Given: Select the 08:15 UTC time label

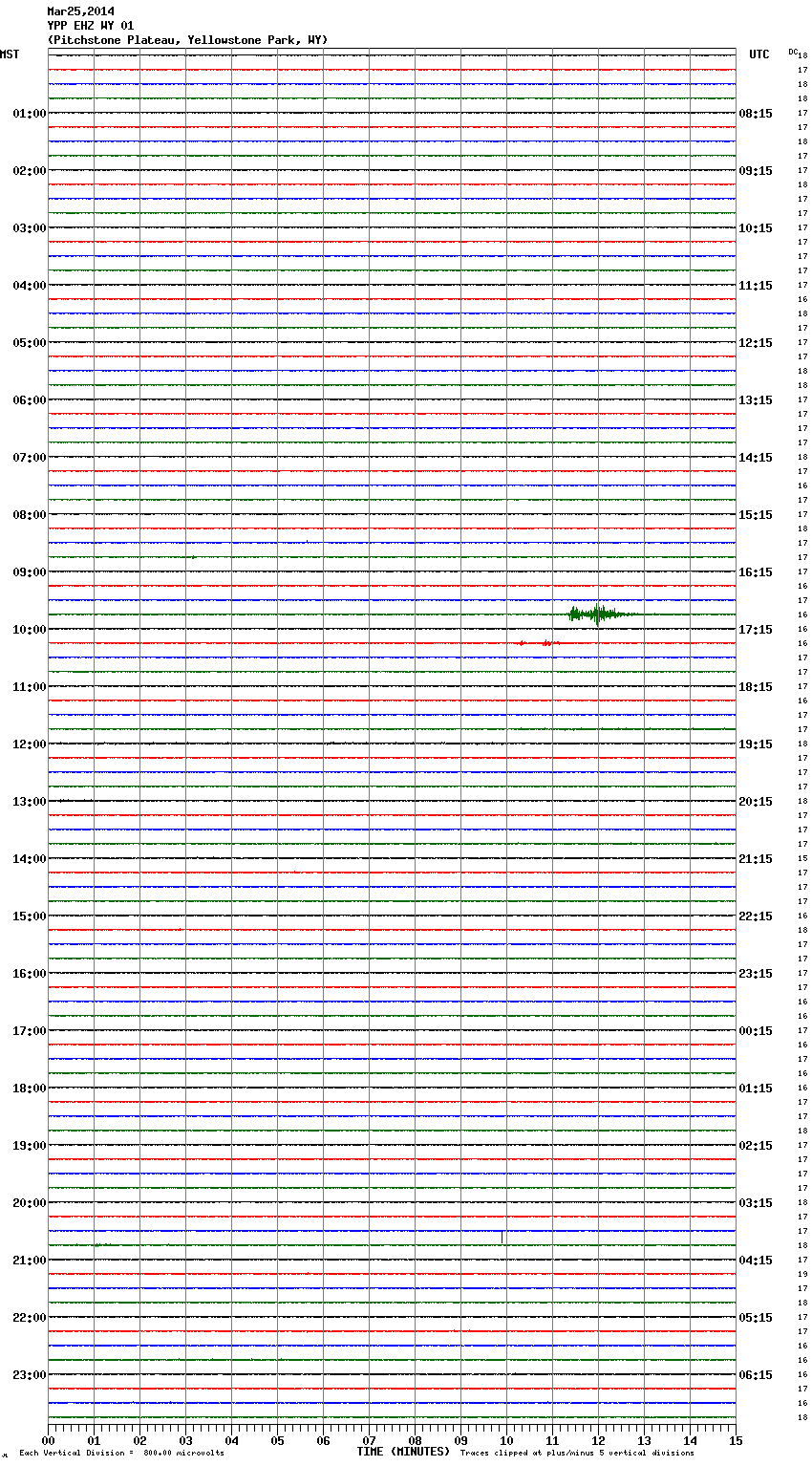Looking at the screenshot, I should [756, 114].
